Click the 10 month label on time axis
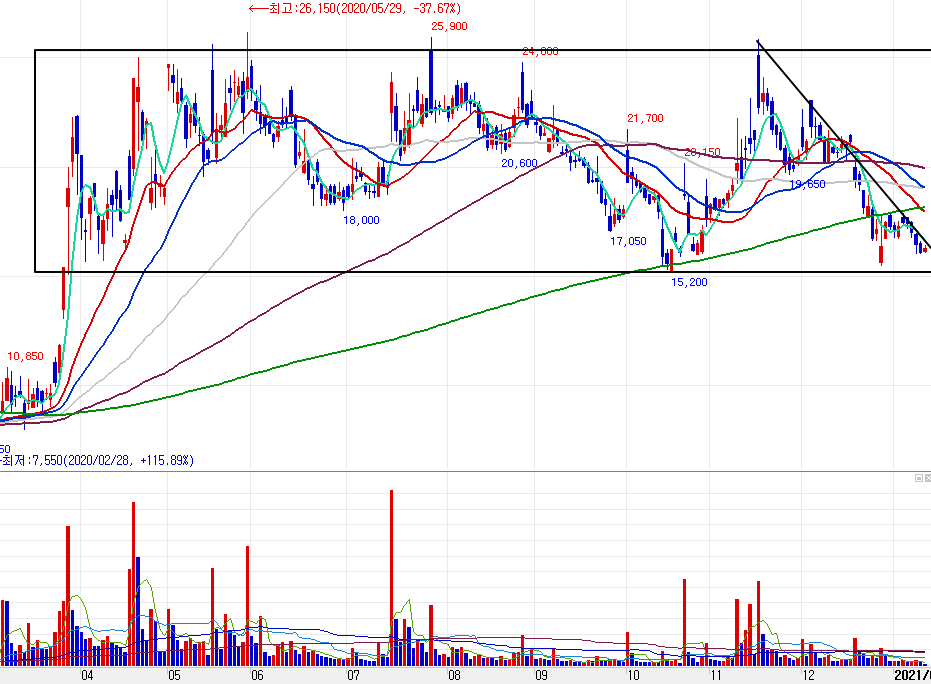The height and width of the screenshot is (684, 931). 634,675
